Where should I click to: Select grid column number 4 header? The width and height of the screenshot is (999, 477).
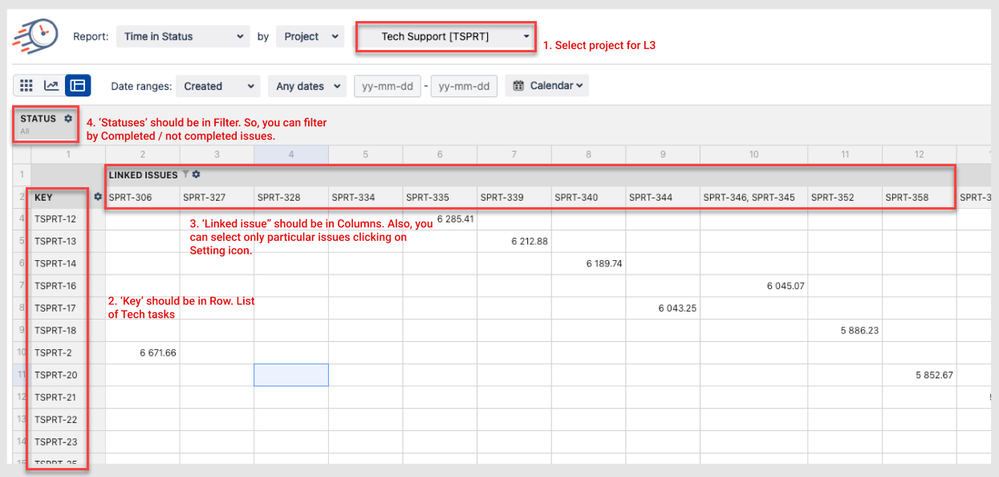pyautogui.click(x=291, y=154)
